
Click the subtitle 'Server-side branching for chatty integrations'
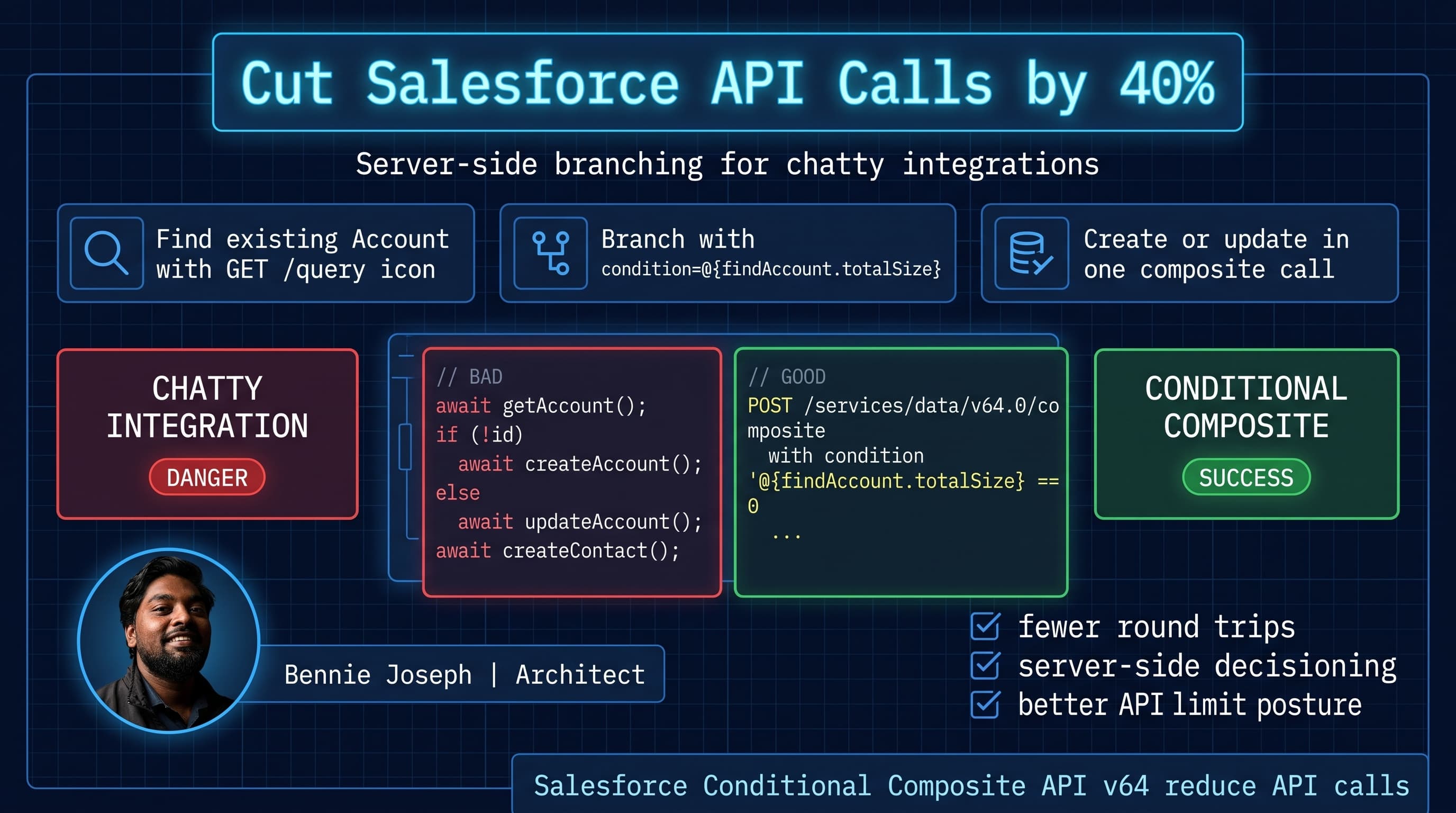pyautogui.click(x=727, y=165)
